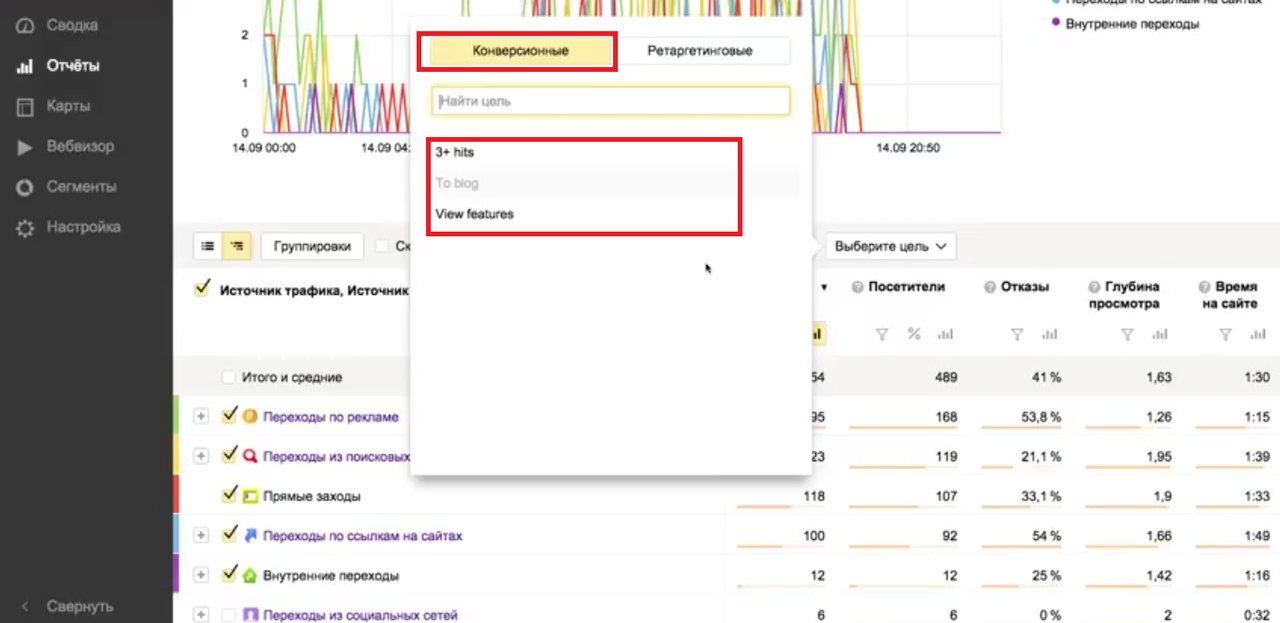Viewport: 1280px width, 623px height.
Task: Click the magnifier icon of Переходы из поисковых
Action: click(x=250, y=456)
